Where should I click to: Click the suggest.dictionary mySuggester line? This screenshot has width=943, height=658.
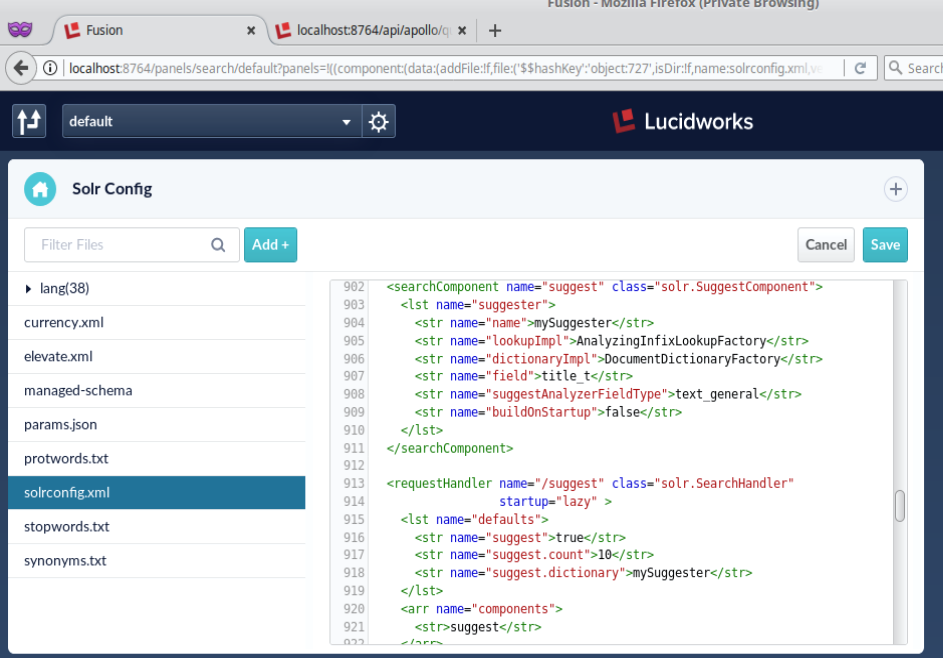583,573
